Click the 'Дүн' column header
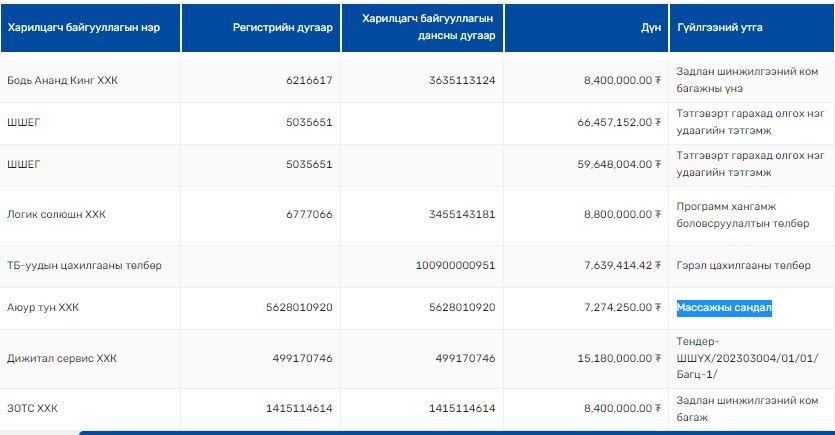835x435 pixels. tap(651, 27)
